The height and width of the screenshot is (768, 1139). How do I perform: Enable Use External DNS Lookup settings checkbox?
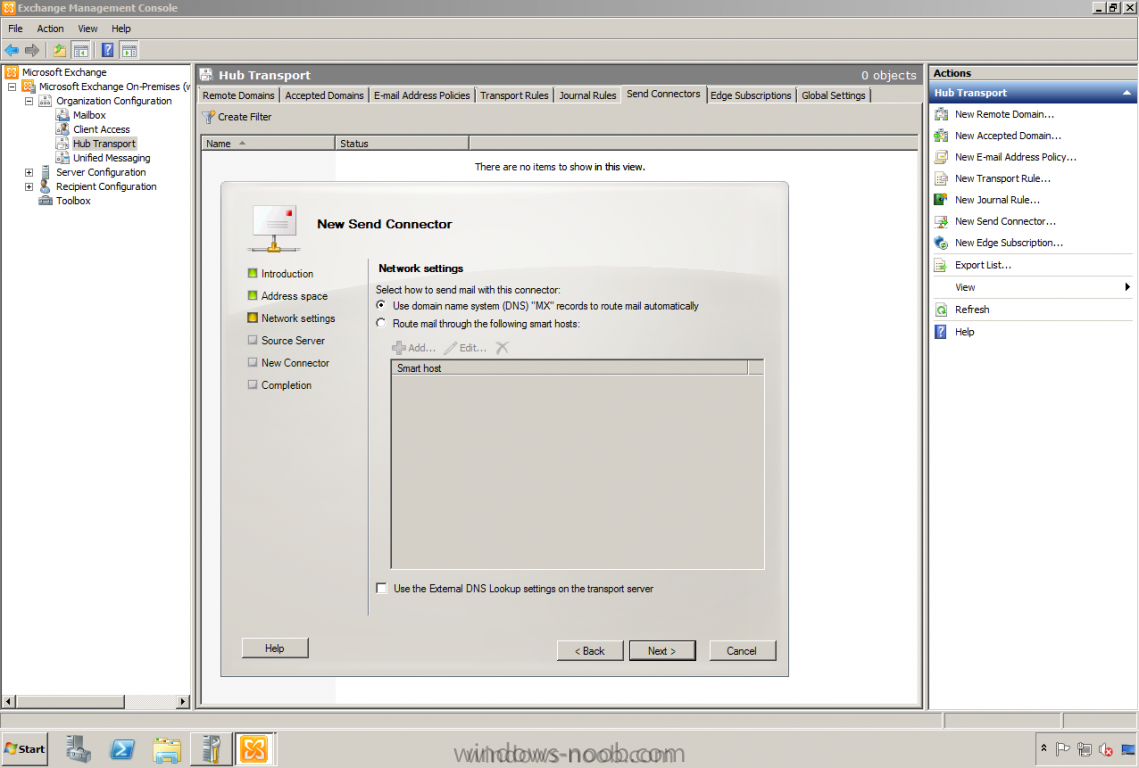(381, 589)
